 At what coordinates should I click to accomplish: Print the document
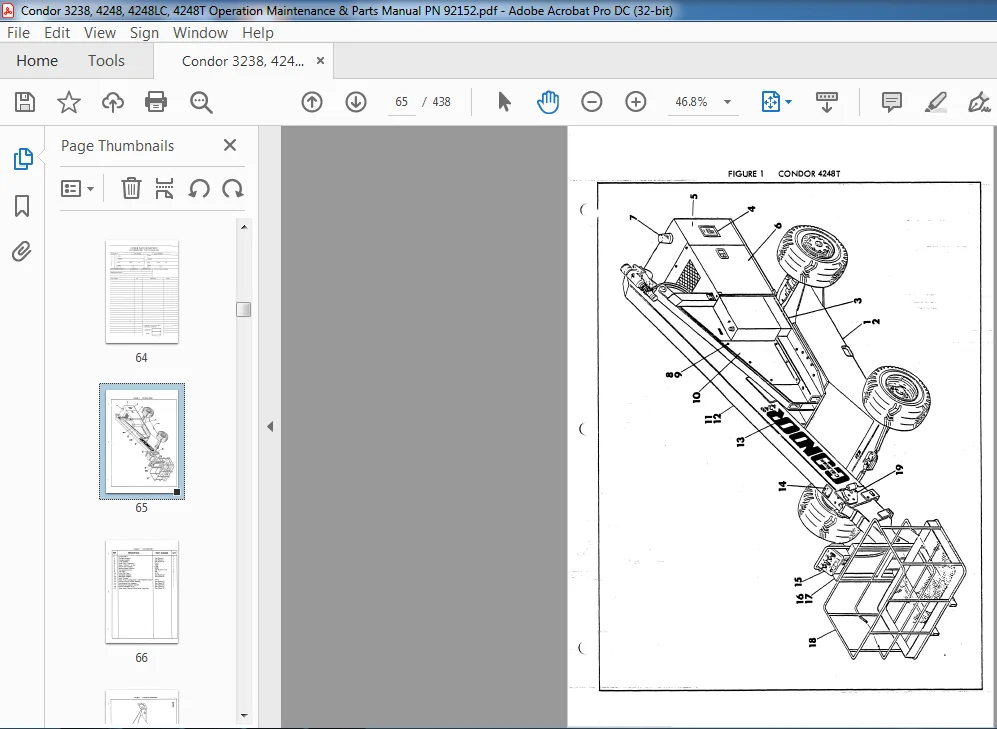coord(156,102)
